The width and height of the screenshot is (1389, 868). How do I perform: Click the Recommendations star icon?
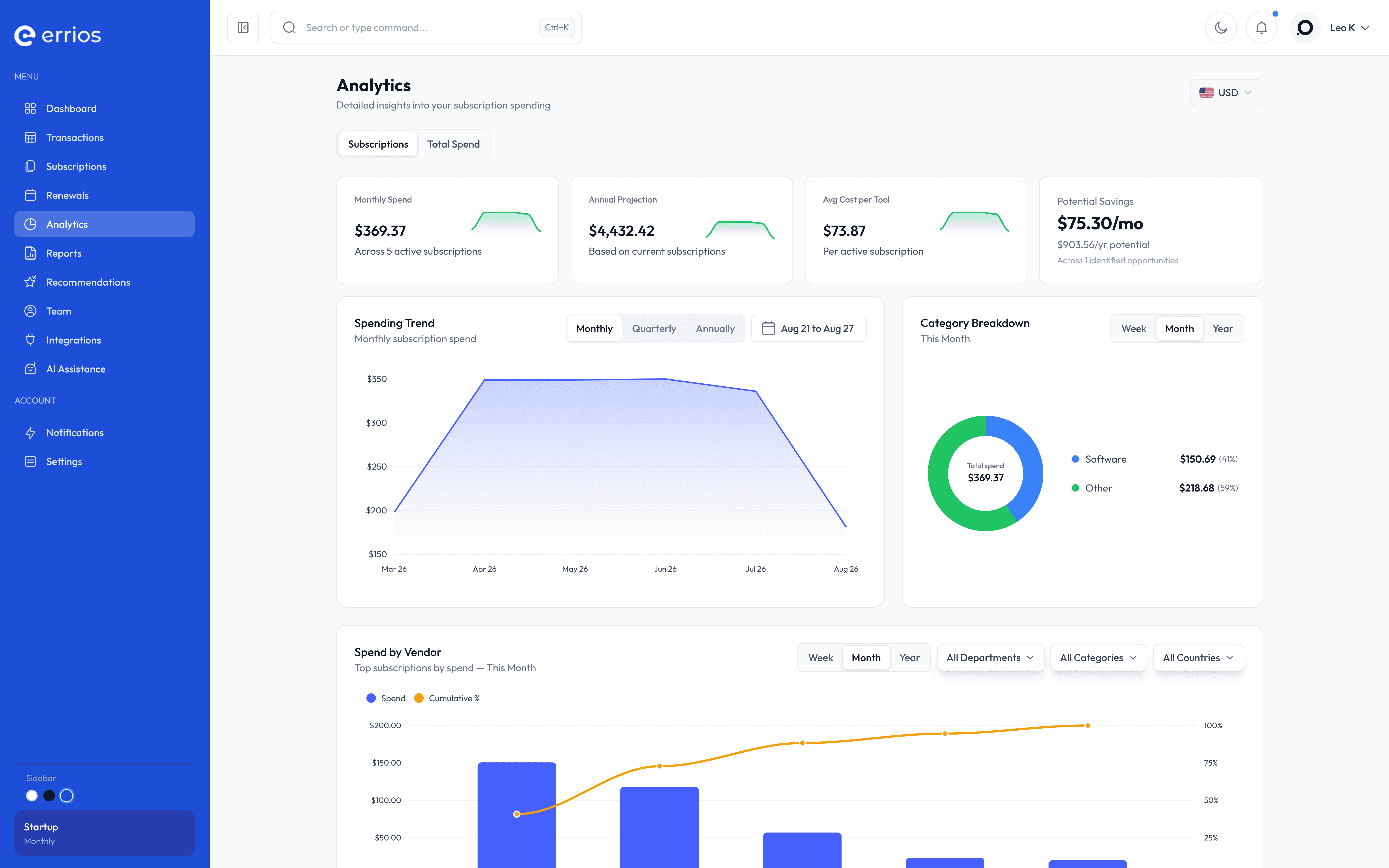click(x=30, y=282)
